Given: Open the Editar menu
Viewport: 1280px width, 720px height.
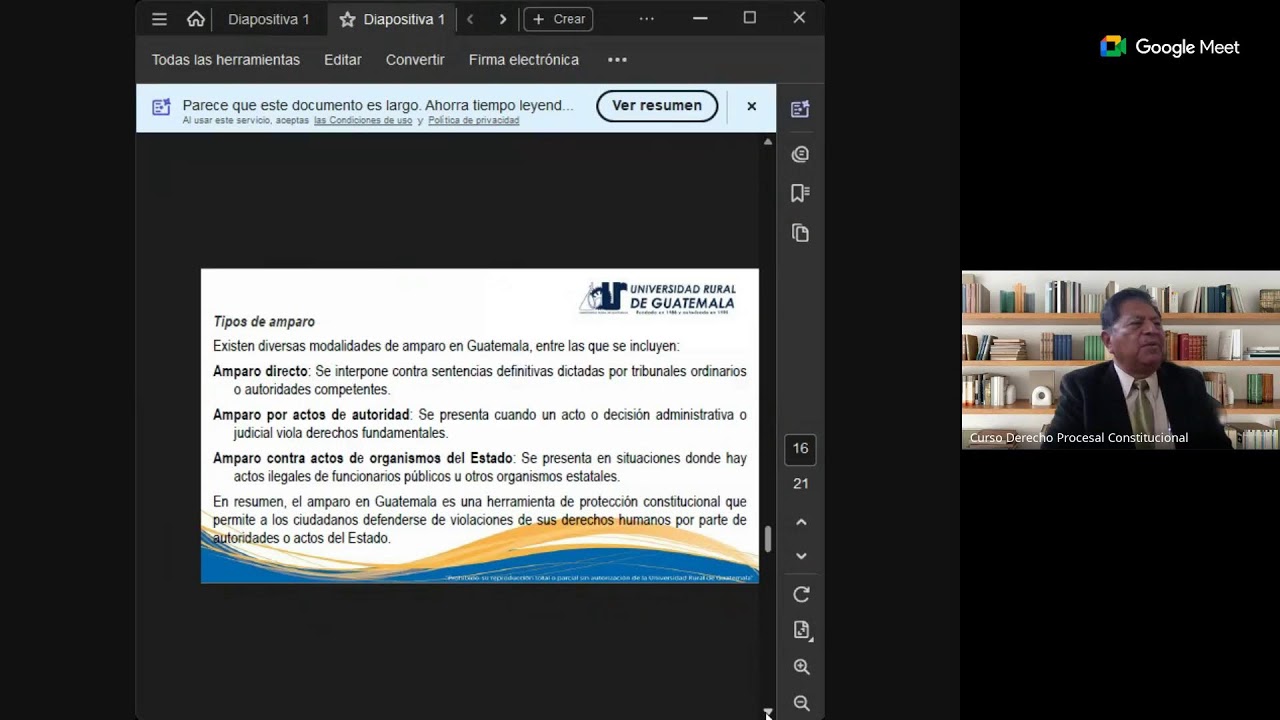Looking at the screenshot, I should click(343, 60).
